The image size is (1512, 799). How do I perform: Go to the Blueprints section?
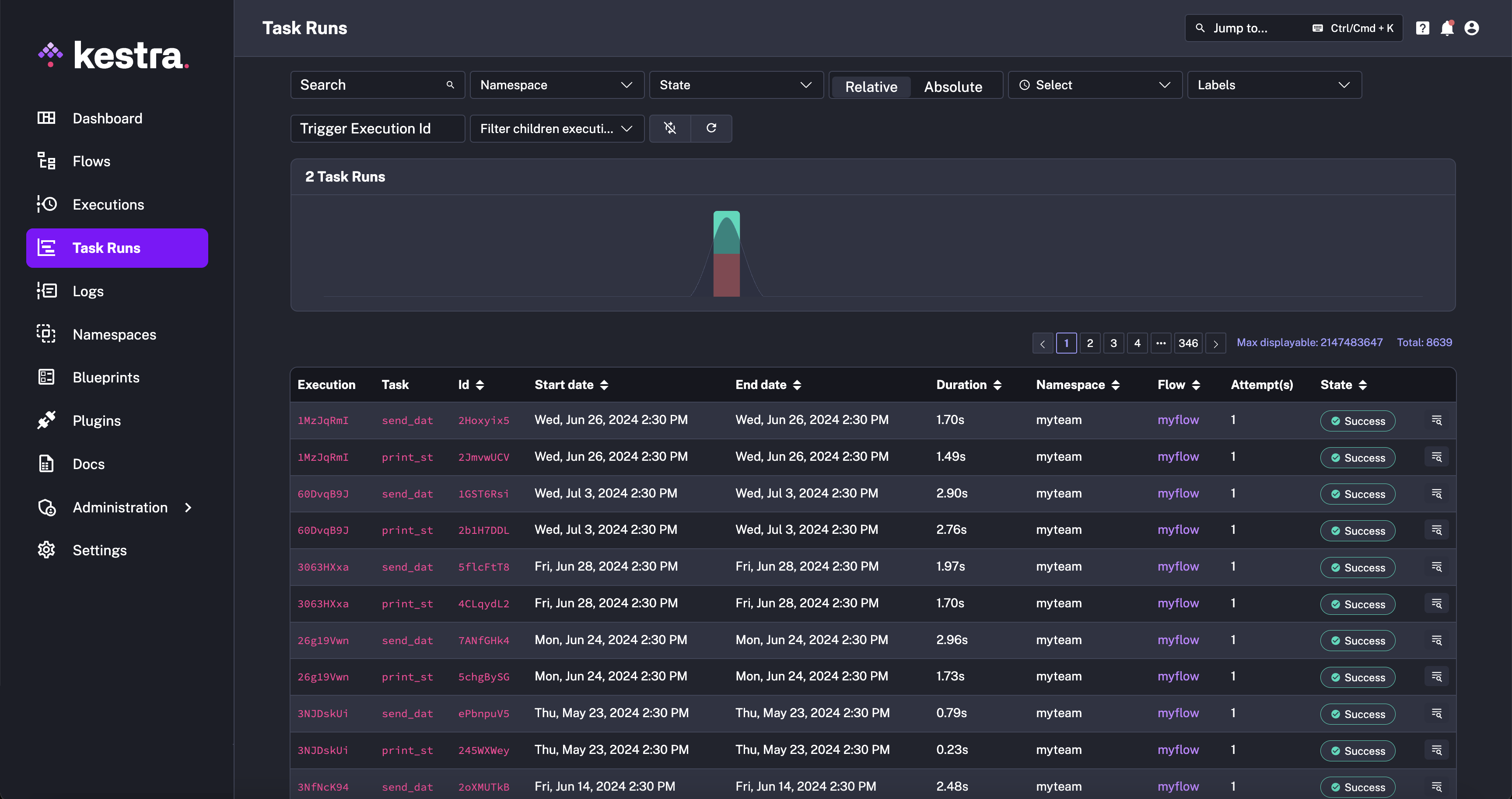[105, 378]
